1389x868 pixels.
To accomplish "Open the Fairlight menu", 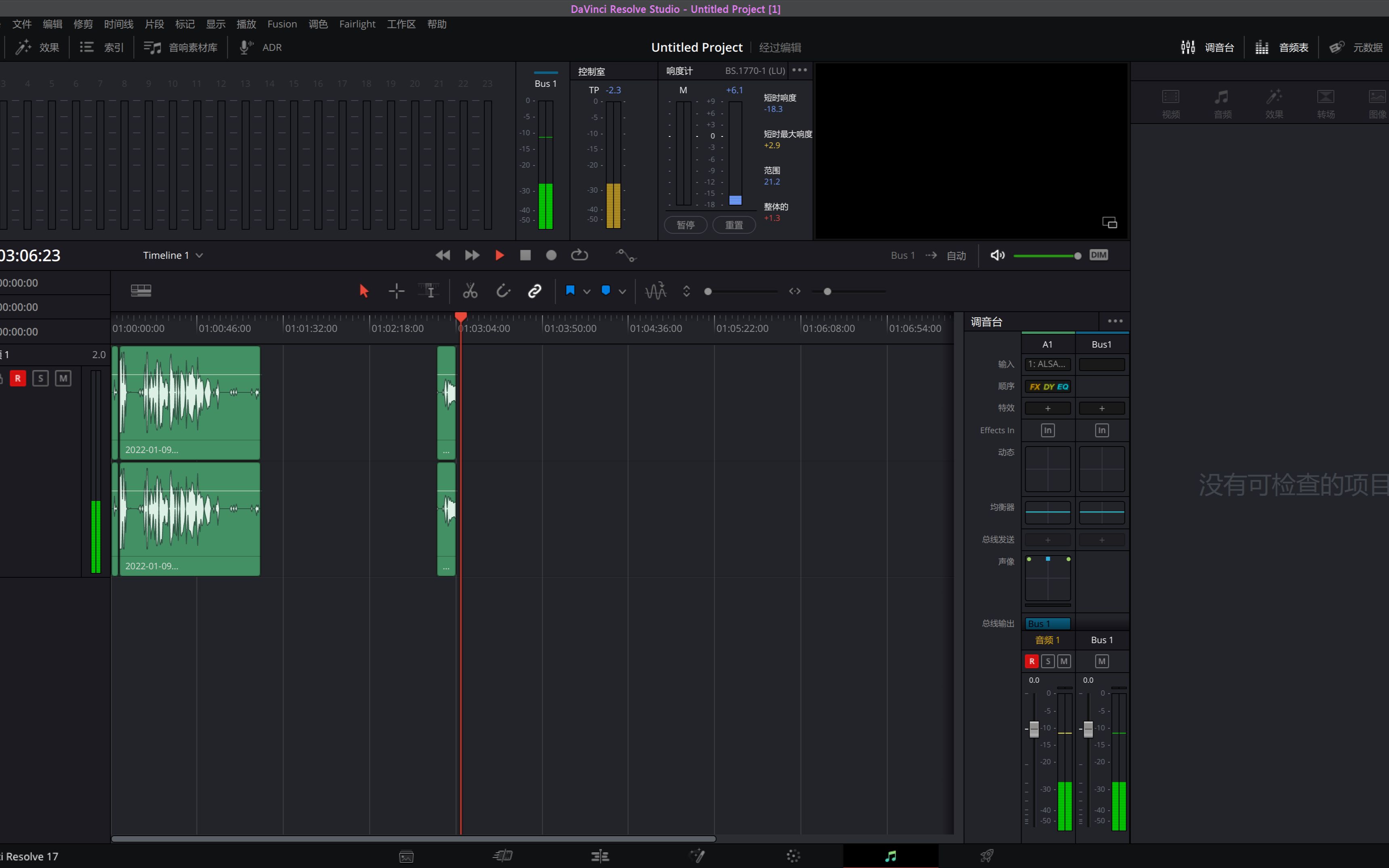I will pyautogui.click(x=357, y=24).
